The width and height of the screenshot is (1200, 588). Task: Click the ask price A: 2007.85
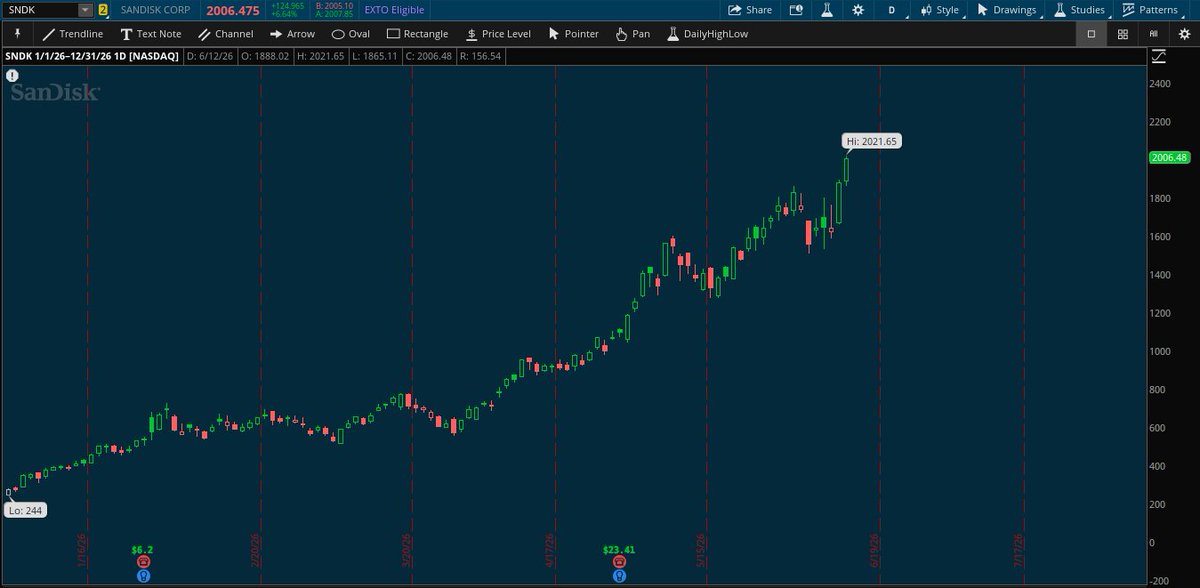(x=334, y=15)
